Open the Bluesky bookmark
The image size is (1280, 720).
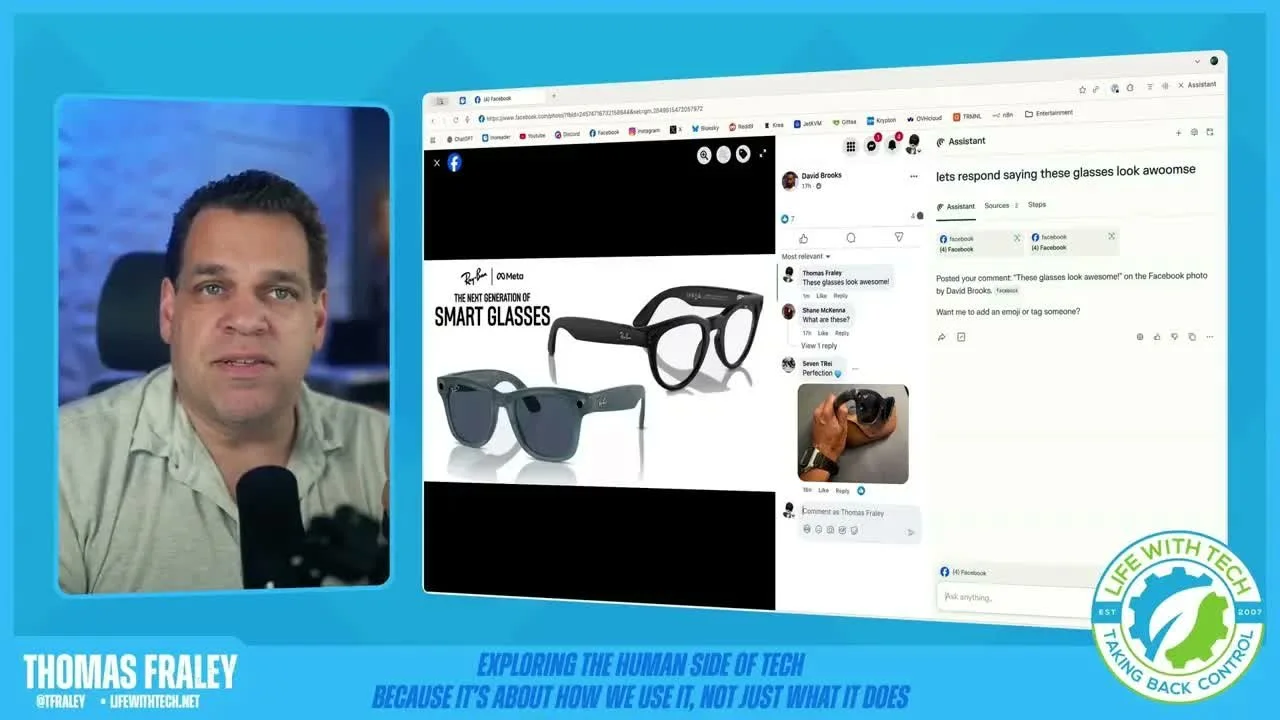(706, 128)
